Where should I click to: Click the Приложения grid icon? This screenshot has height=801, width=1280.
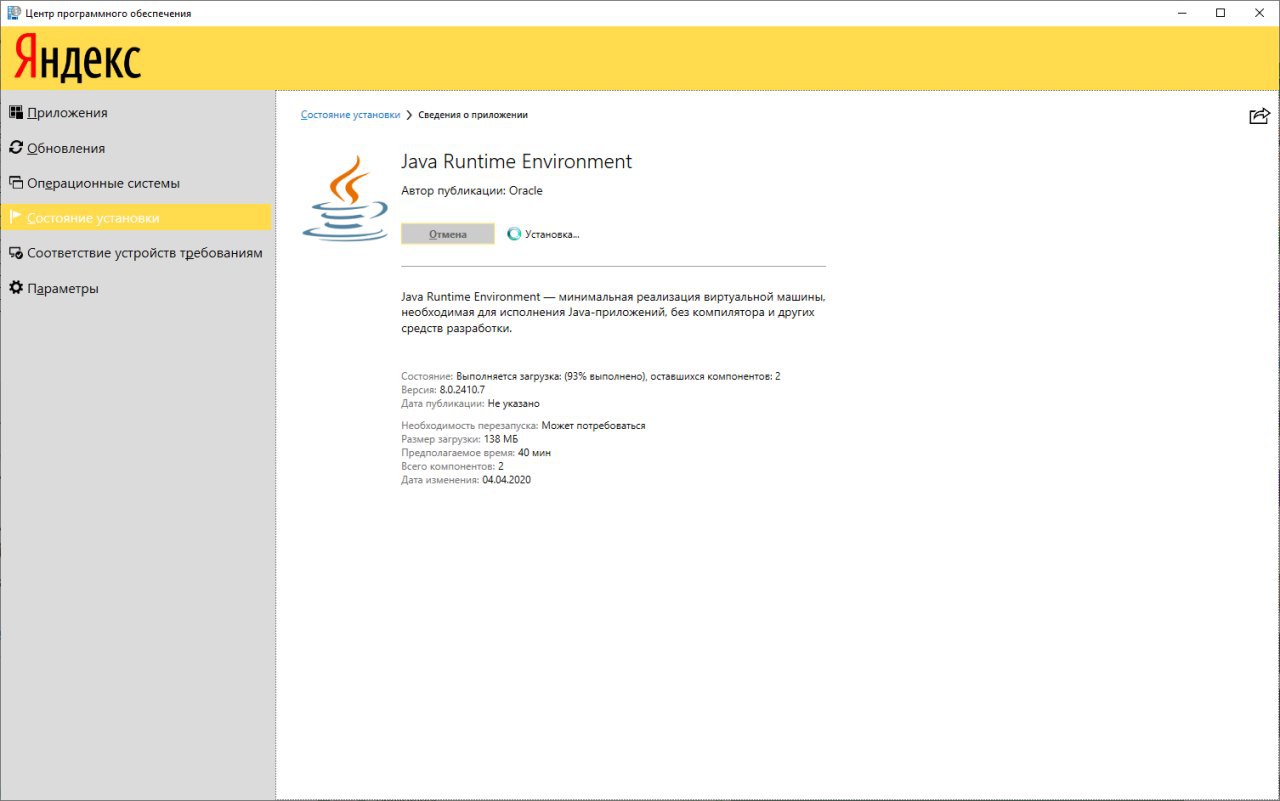click(16, 112)
